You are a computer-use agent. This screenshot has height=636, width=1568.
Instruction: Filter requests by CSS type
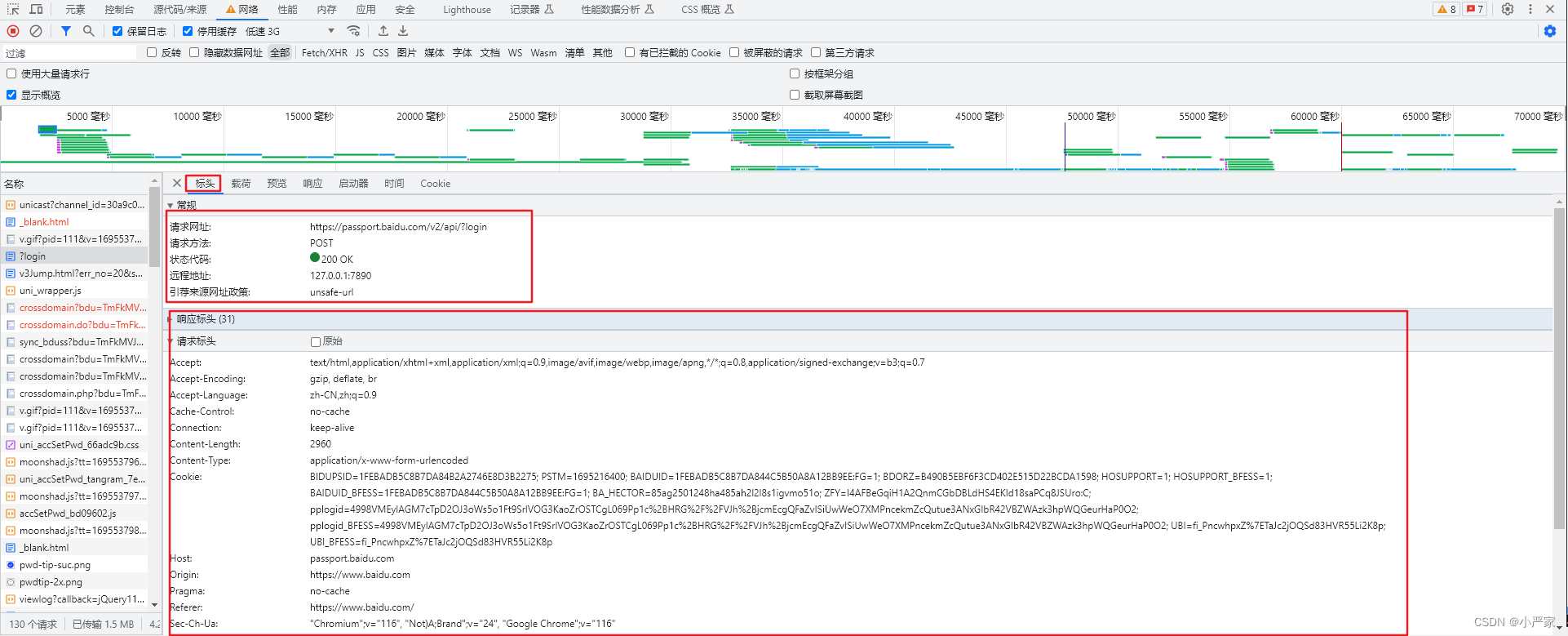[x=380, y=52]
